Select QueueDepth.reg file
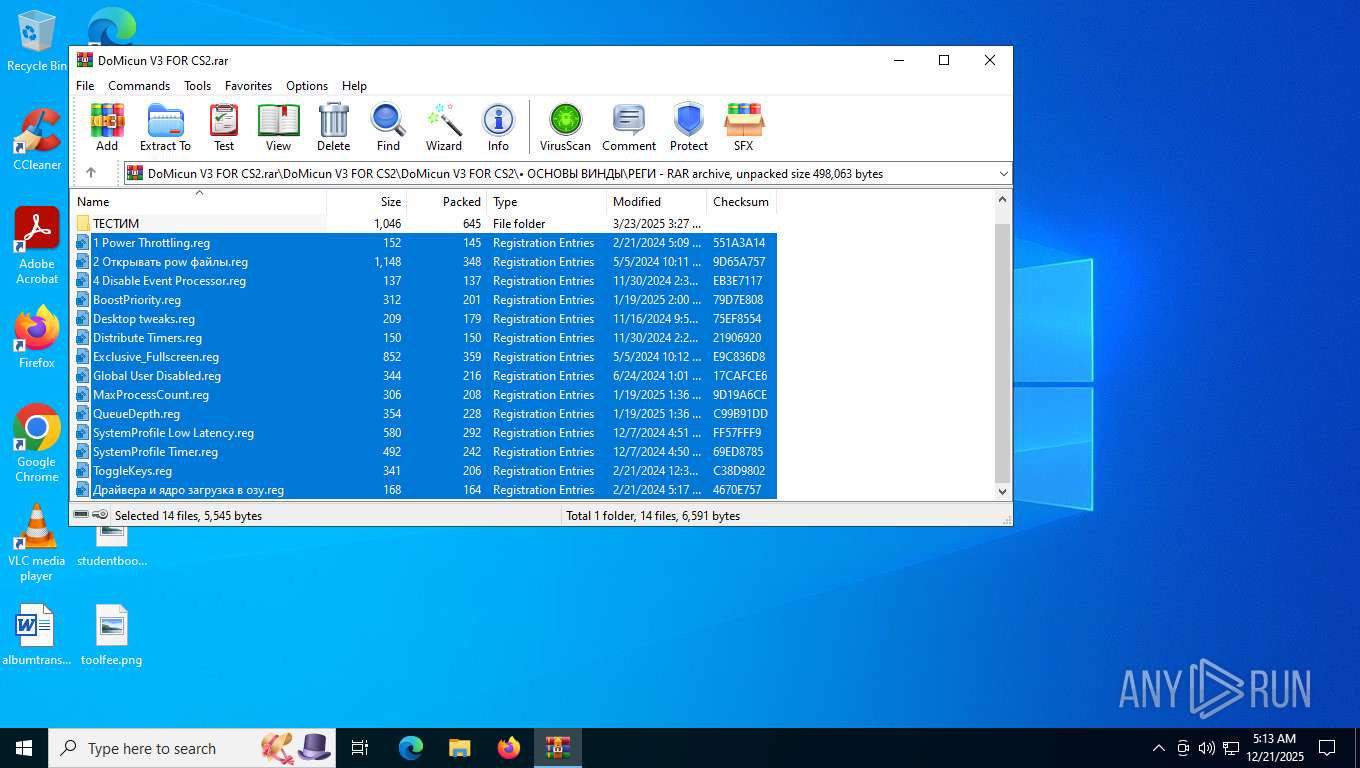This screenshot has height=768, width=1360. point(136,413)
